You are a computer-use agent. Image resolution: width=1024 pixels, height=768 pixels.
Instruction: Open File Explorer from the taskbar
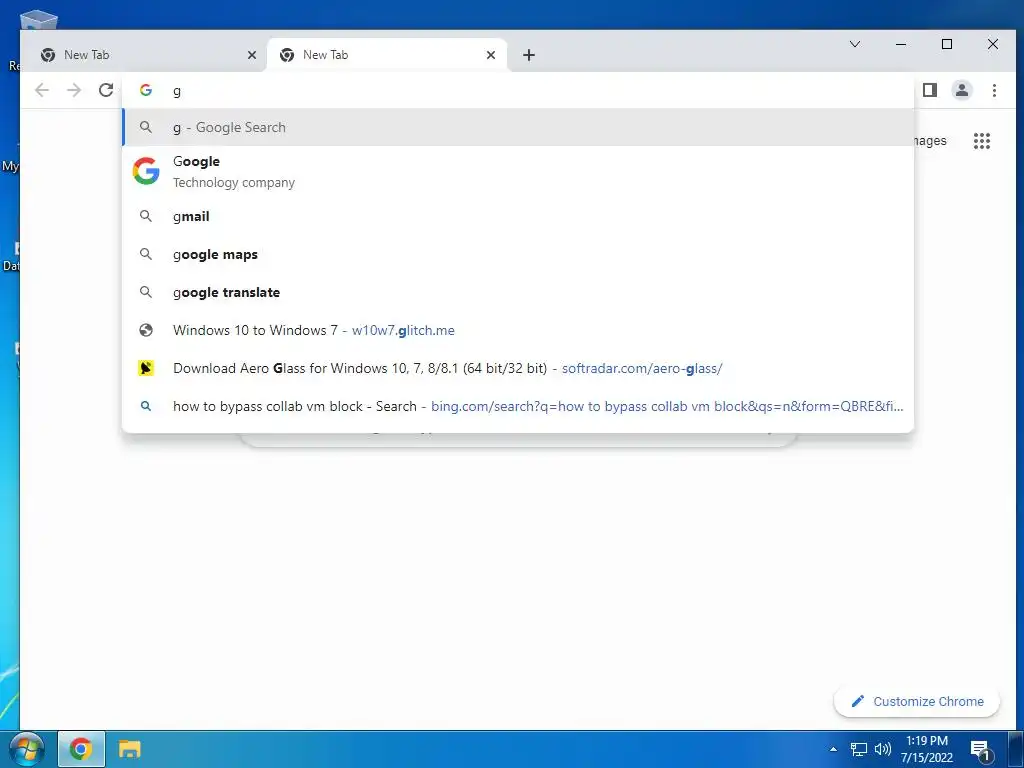pos(129,748)
